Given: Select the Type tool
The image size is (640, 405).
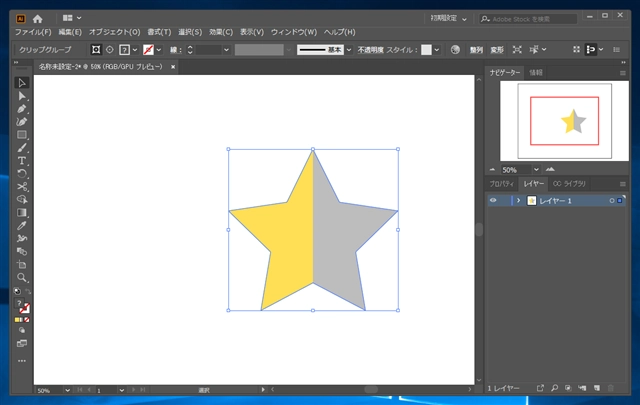Looking at the screenshot, I should tap(22, 160).
